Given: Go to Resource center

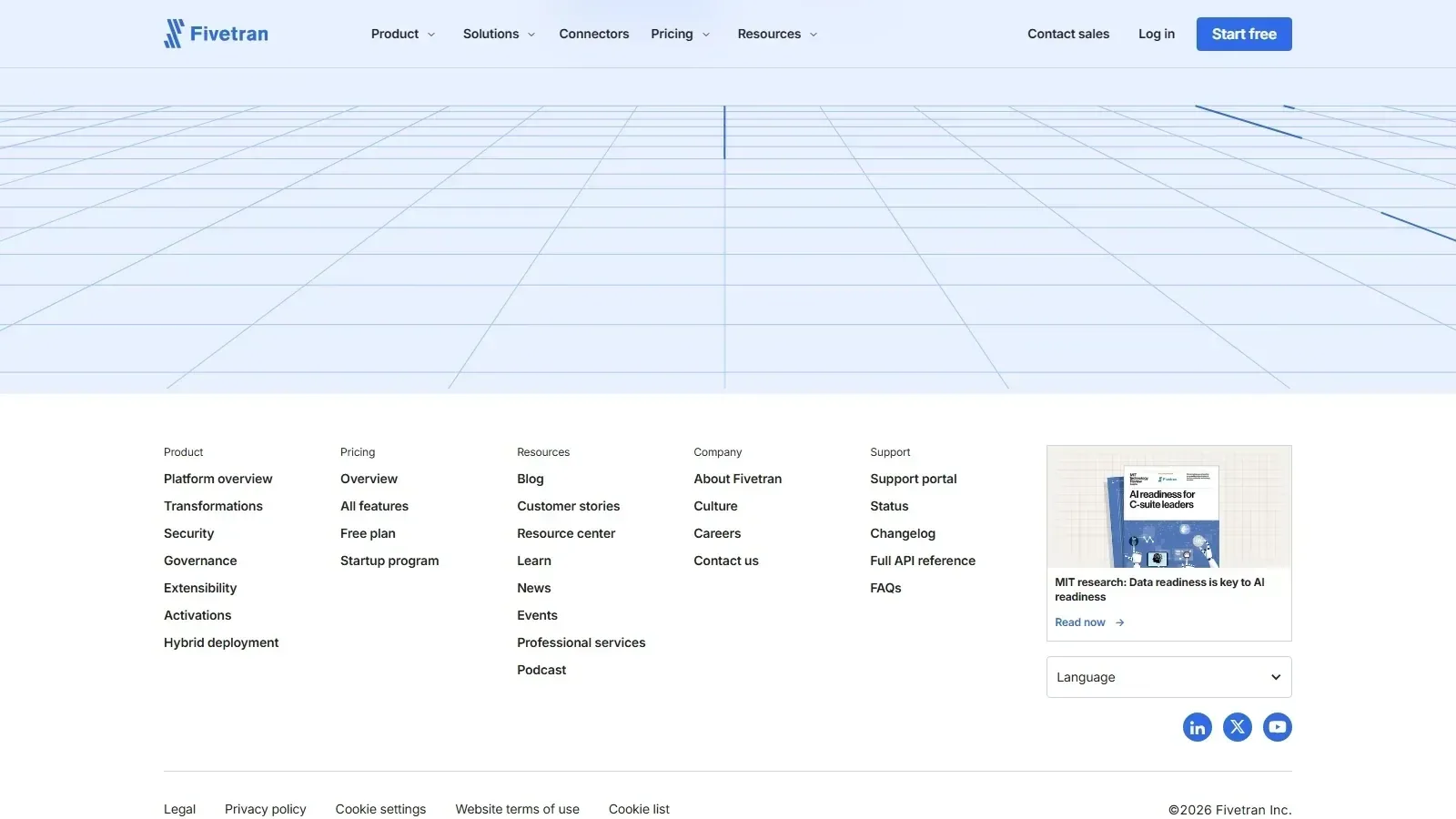Looking at the screenshot, I should pos(566,533).
